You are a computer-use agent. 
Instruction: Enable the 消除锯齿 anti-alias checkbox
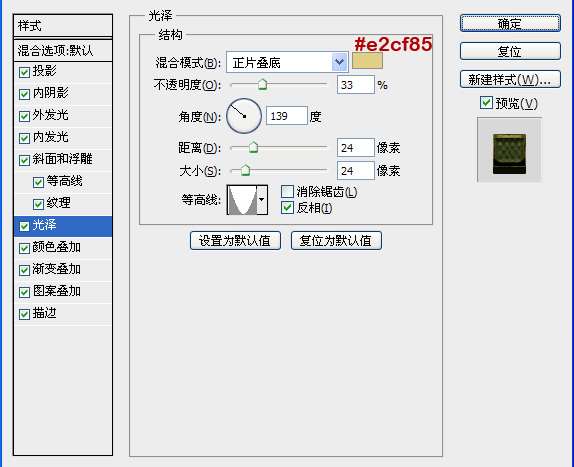coord(287,191)
